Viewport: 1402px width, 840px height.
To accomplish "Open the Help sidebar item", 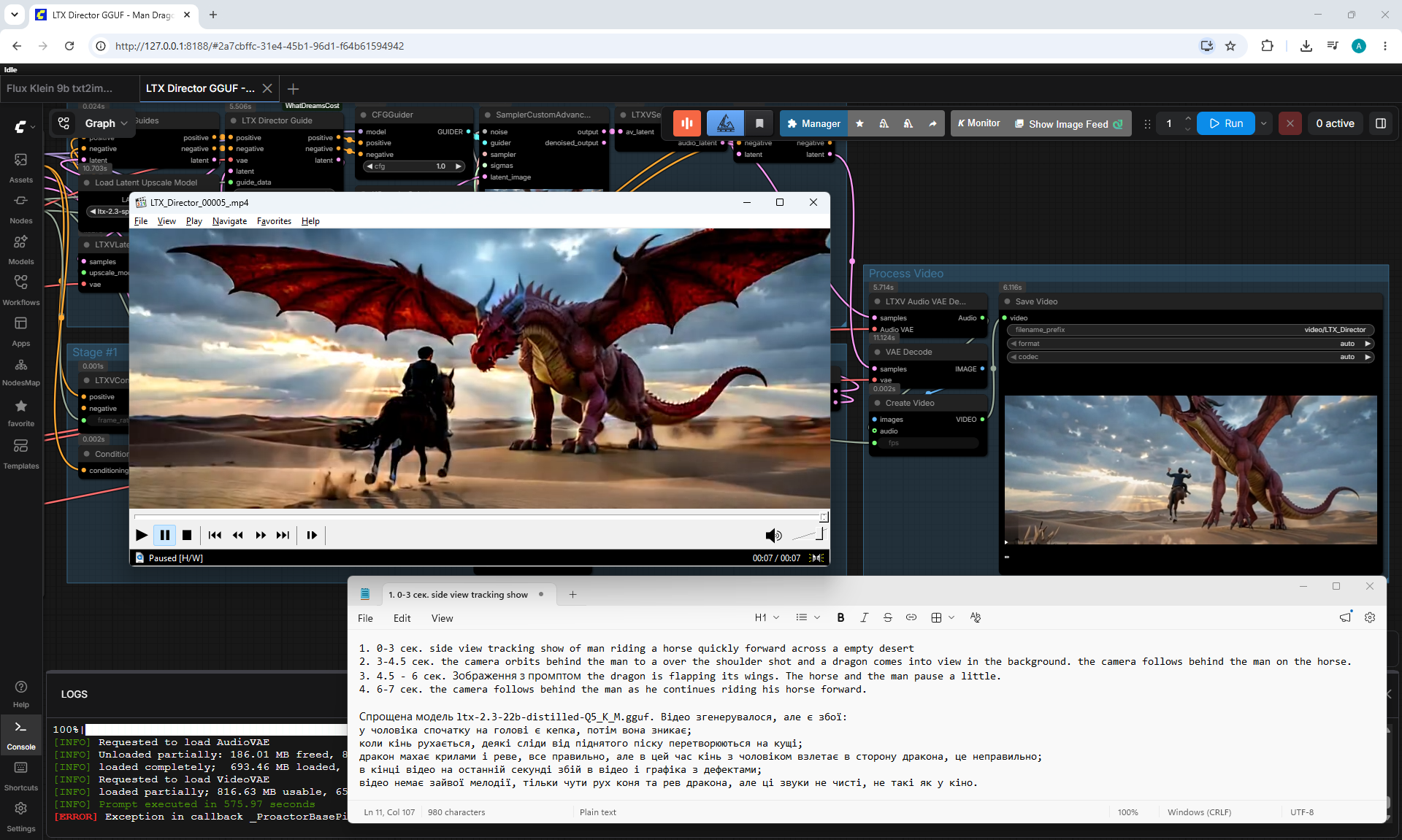I will pos(20,694).
